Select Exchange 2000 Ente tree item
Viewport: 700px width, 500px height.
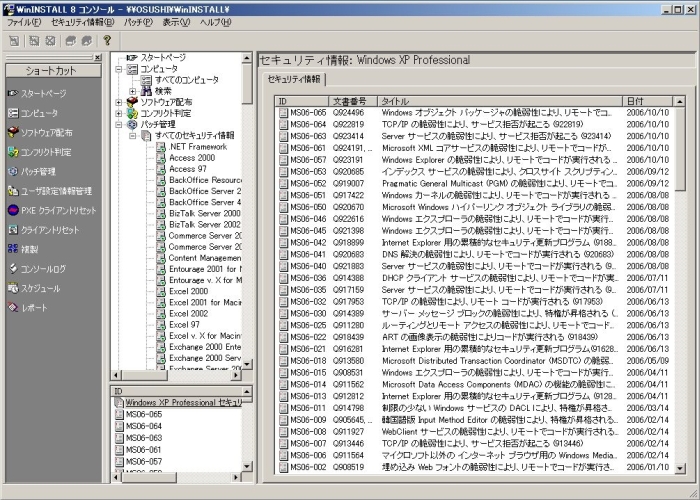(x=205, y=347)
